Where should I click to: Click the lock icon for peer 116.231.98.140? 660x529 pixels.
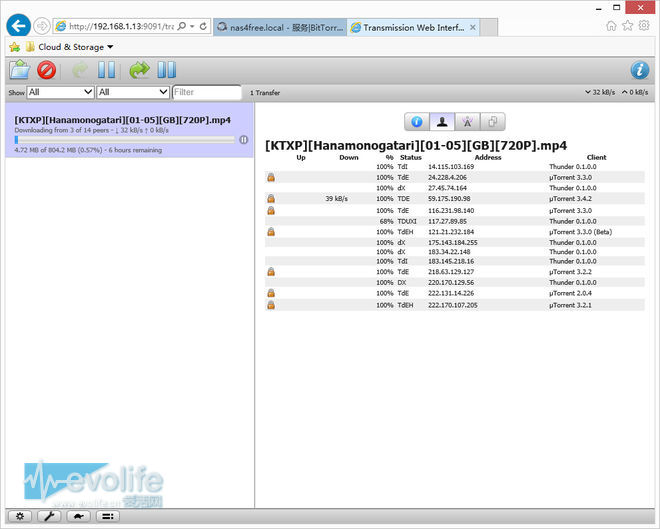[271, 210]
